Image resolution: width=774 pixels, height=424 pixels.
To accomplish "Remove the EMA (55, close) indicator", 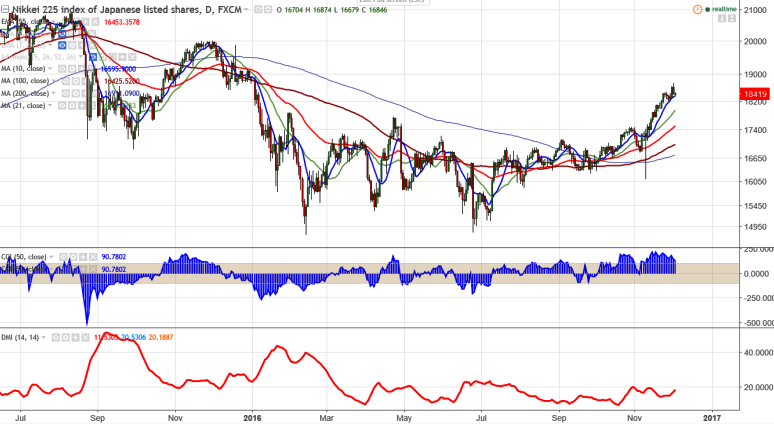I will coord(95,22).
